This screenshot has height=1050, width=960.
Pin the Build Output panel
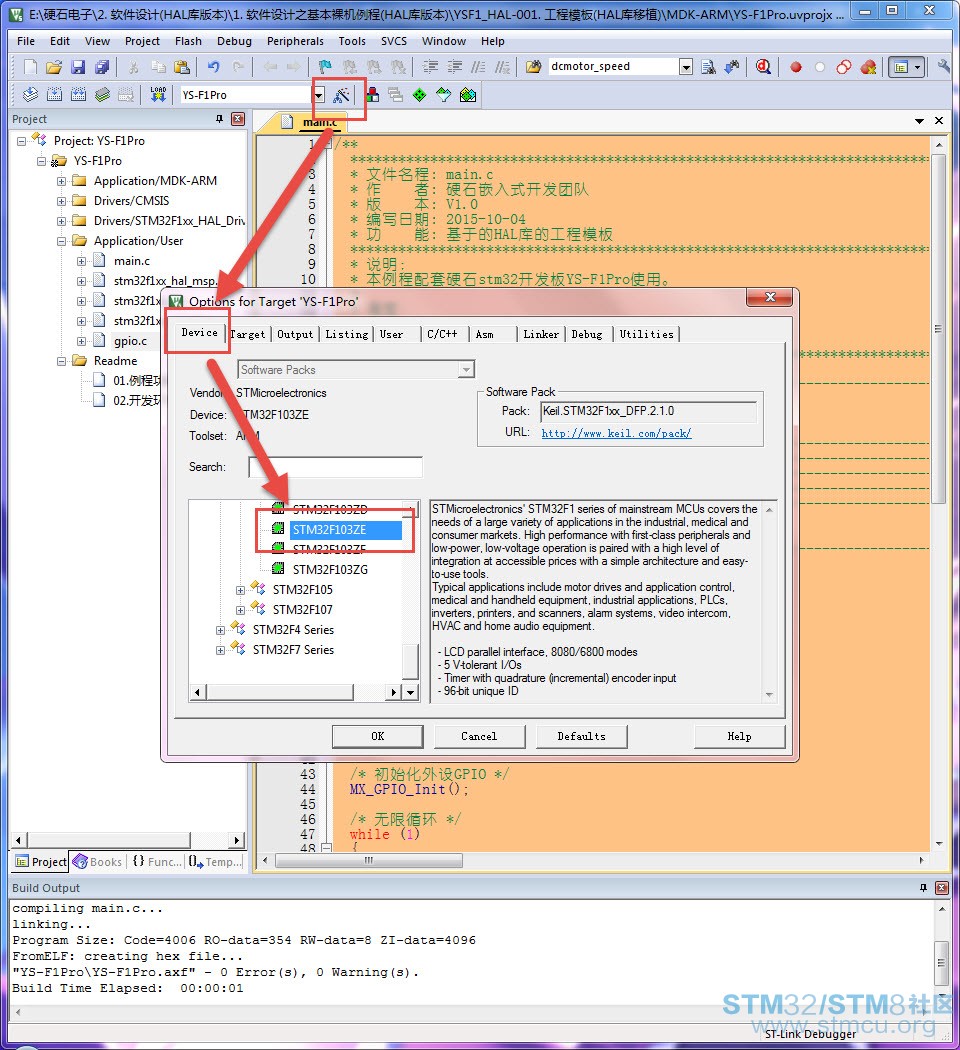[923, 888]
